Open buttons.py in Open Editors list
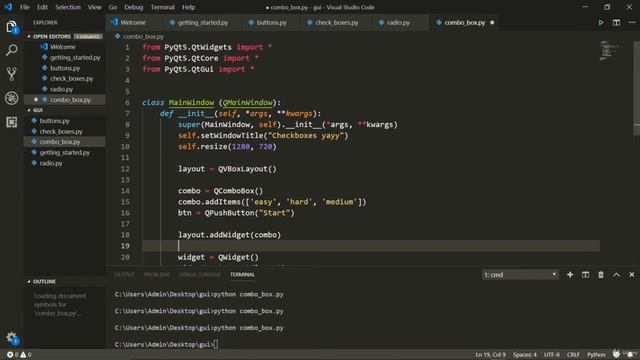Screen dimensions: 640x360 point(65,68)
